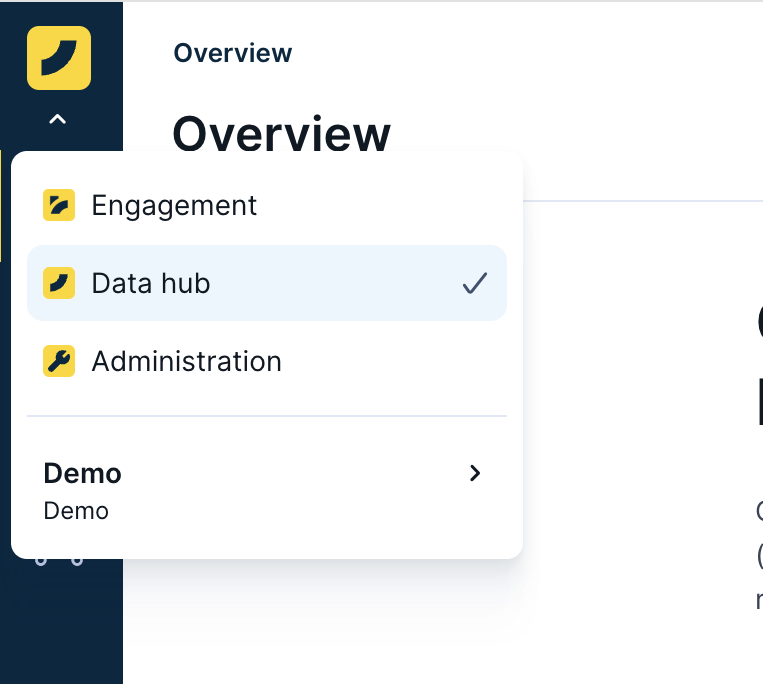Open Administration from the menu
This screenshot has width=763, height=684.
(267, 361)
